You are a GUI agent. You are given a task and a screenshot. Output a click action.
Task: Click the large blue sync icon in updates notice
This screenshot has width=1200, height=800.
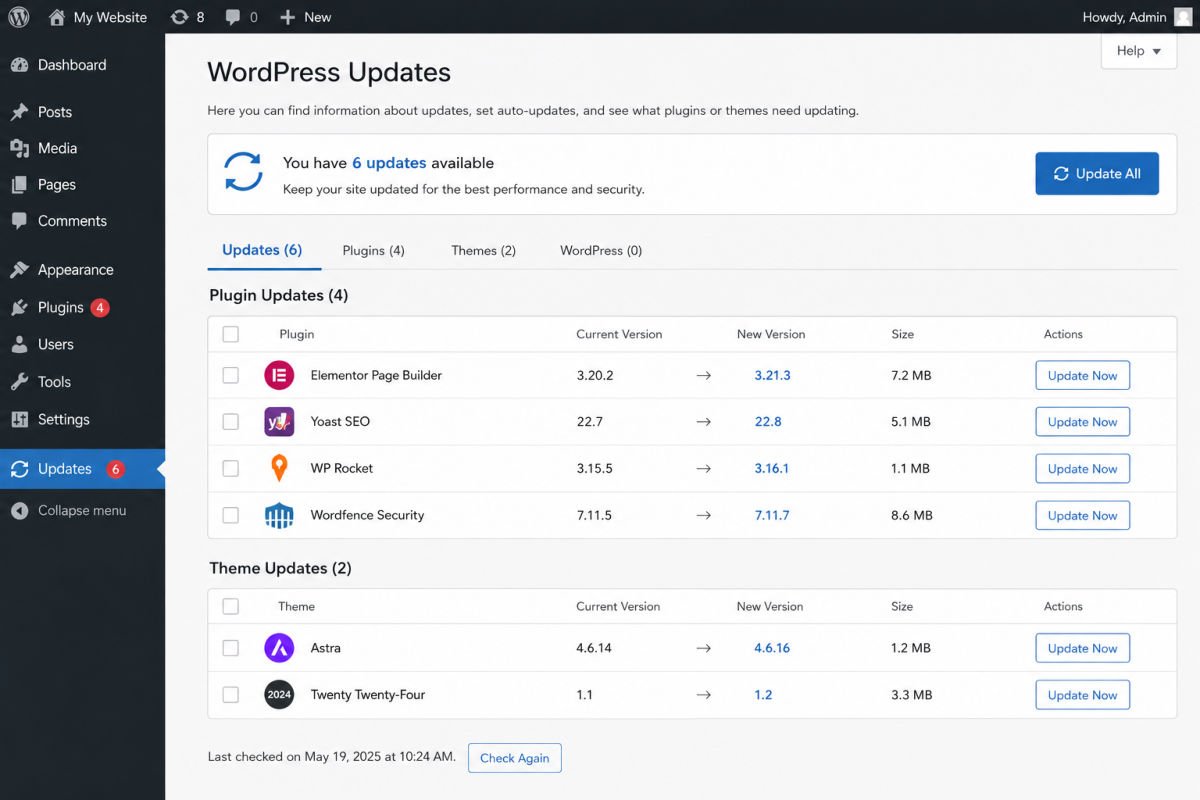coord(243,172)
